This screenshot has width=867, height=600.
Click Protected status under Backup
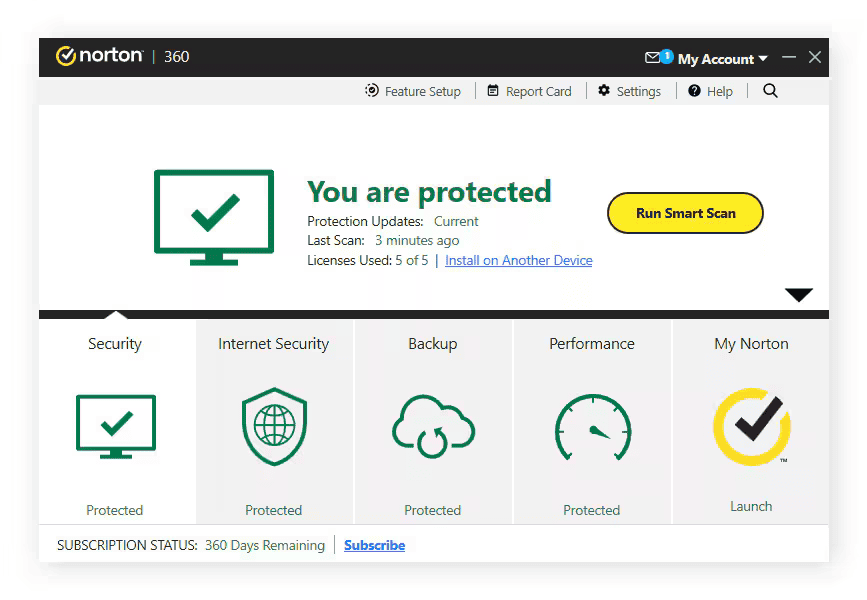point(432,510)
